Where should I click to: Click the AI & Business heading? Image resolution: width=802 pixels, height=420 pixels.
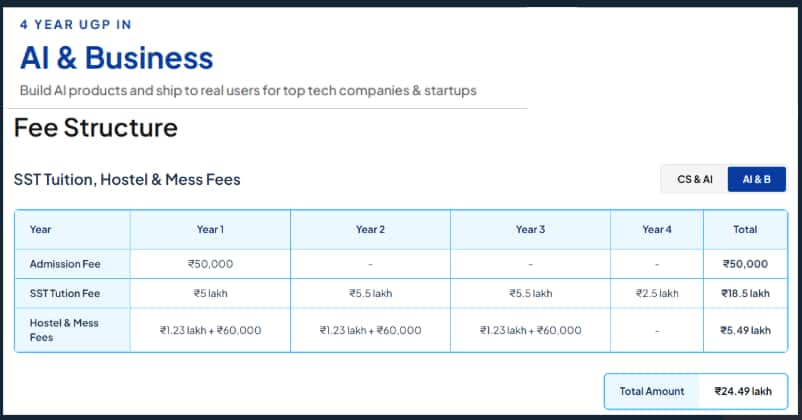[117, 58]
